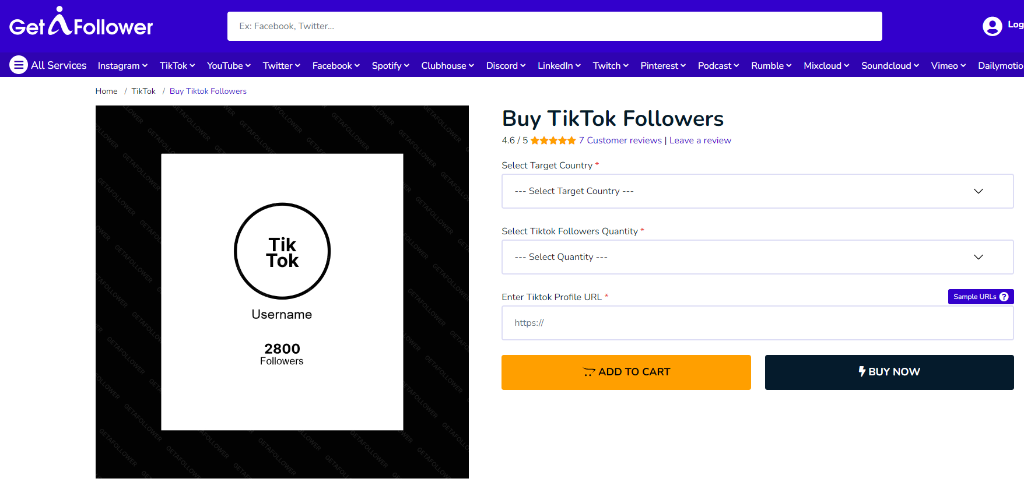This screenshot has width=1024, height=489.
Task: Open the Twitch navigation menu
Action: point(611,65)
